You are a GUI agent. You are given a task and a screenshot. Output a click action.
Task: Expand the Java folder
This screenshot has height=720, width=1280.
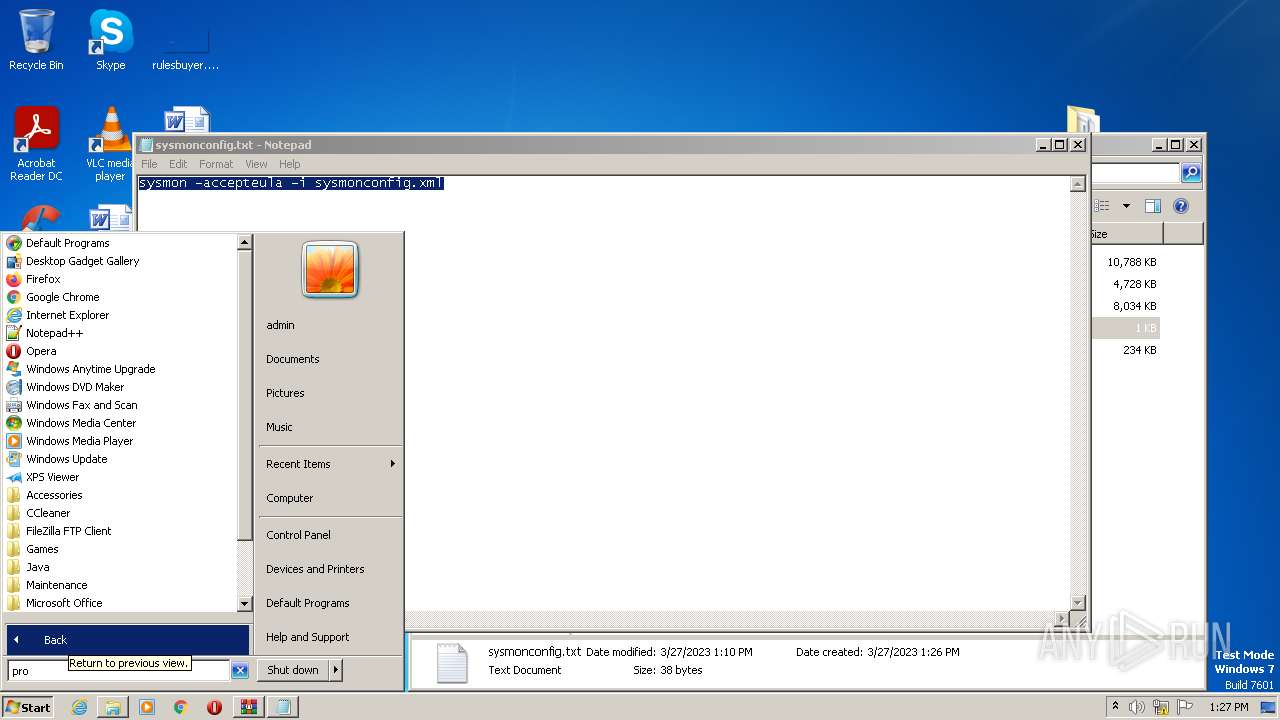coord(120,567)
